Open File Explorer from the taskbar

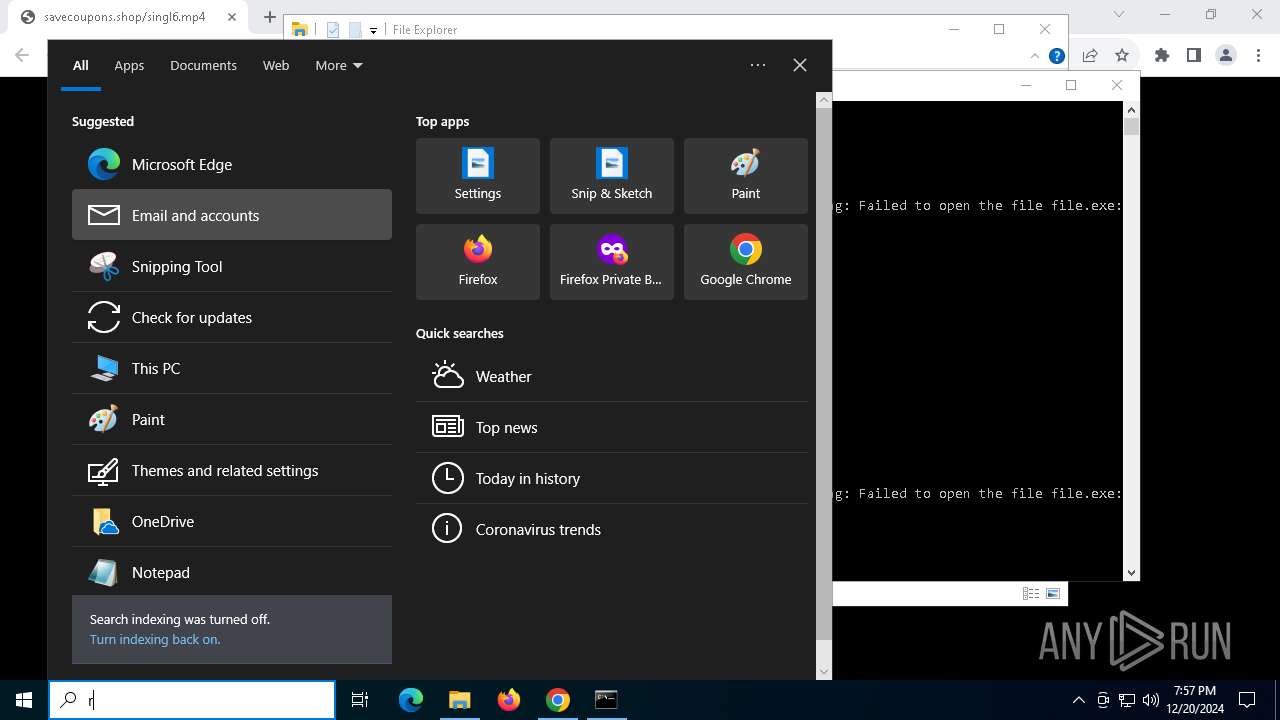(459, 700)
